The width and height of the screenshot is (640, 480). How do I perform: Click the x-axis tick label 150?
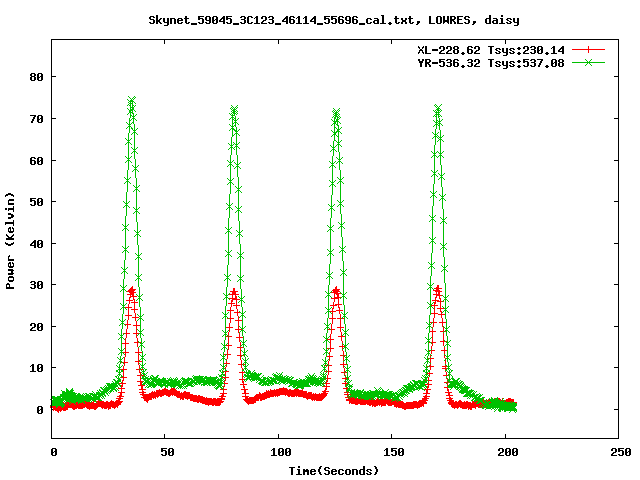394,452
